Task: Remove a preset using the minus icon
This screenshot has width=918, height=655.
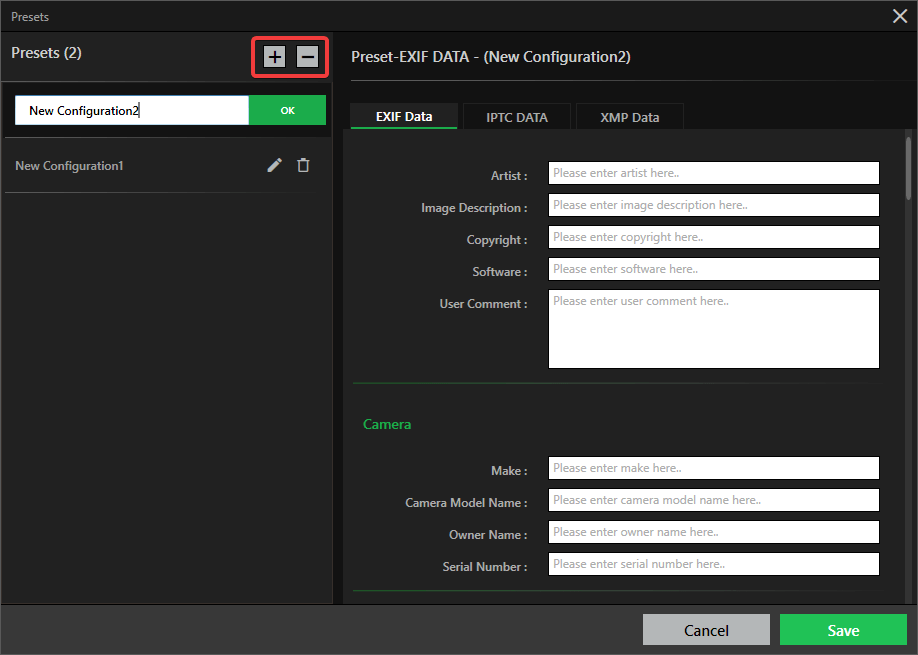Action: 305,57
